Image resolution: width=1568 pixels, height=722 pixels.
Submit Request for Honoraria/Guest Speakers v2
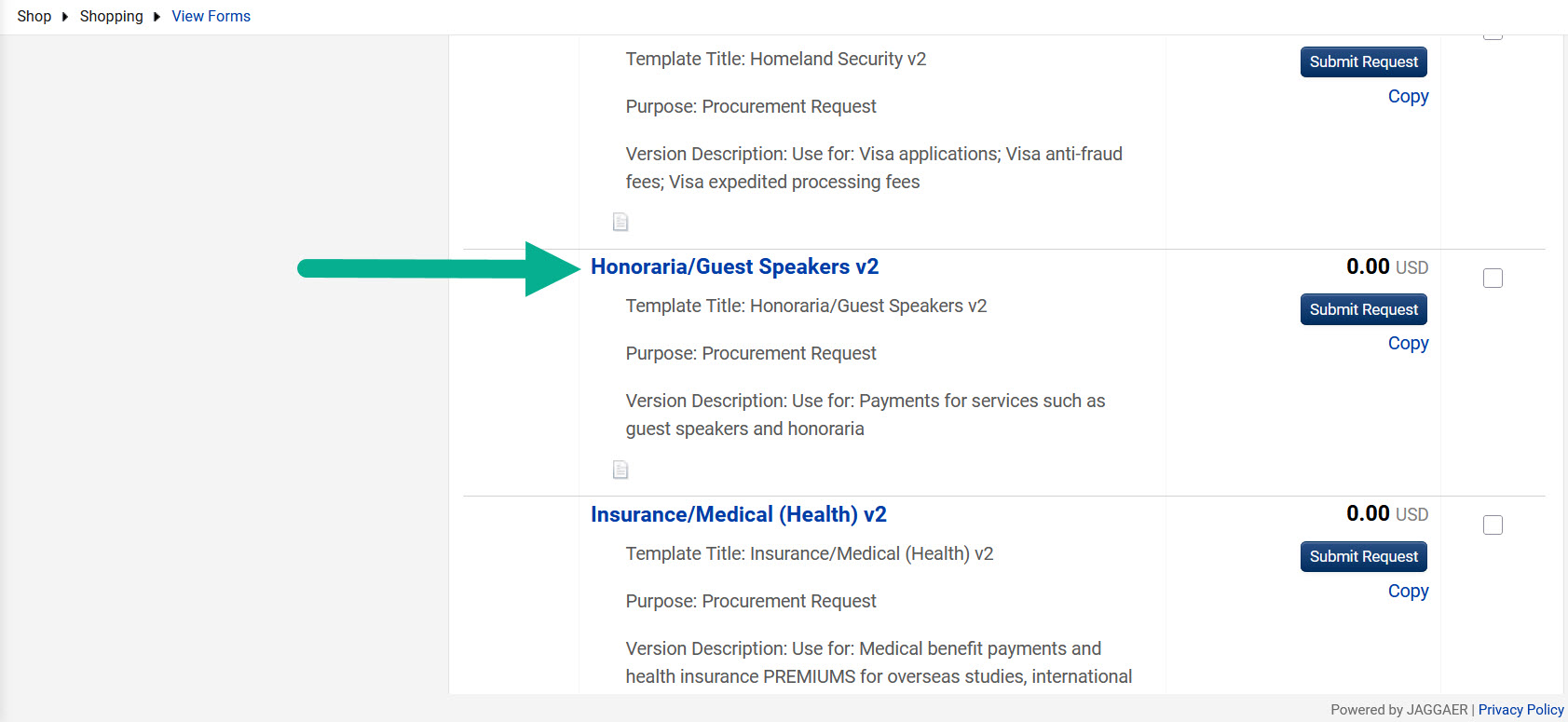[1364, 309]
